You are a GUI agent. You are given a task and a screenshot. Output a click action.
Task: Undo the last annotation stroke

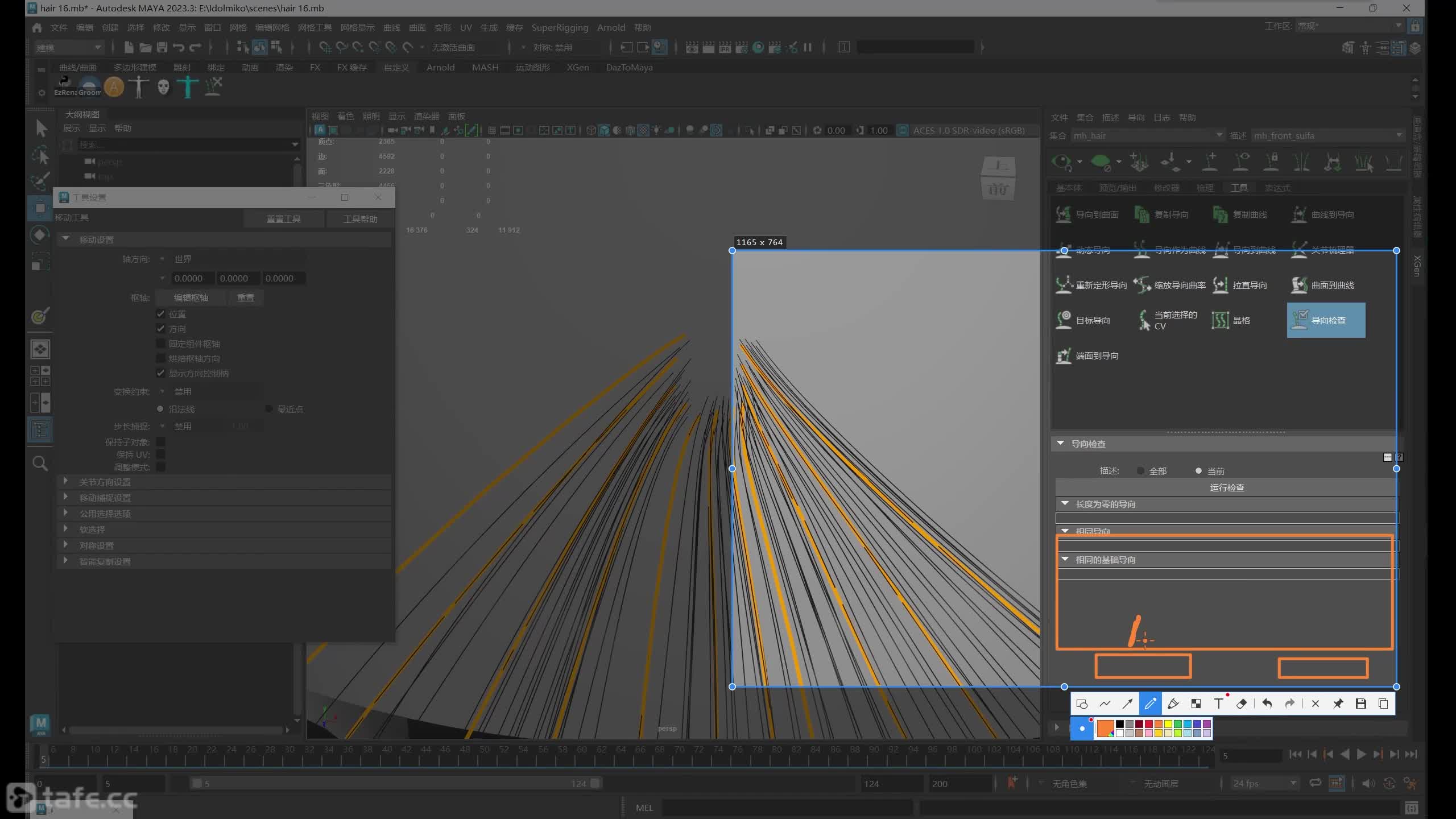pyautogui.click(x=1267, y=704)
